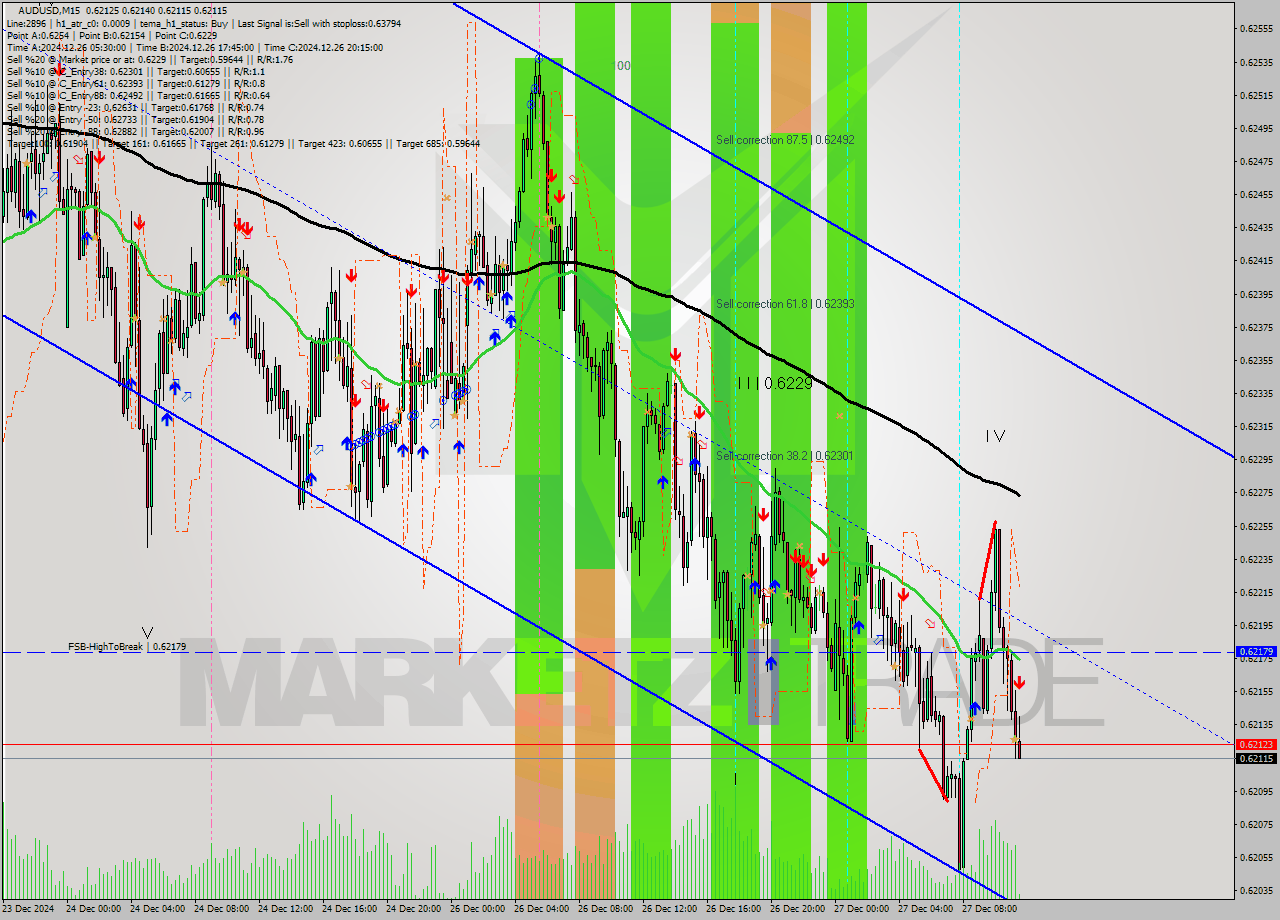This screenshot has width=1280, height=920.
Task: Click the 0.62555 price axis label
Action: coord(1257,29)
